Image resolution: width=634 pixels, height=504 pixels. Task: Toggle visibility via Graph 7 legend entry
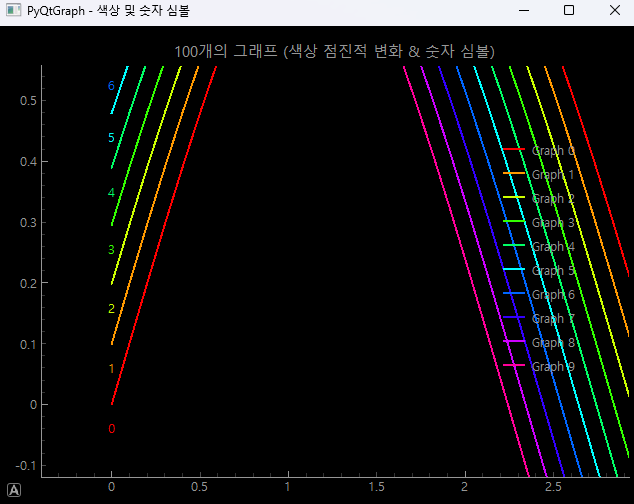[539, 318]
